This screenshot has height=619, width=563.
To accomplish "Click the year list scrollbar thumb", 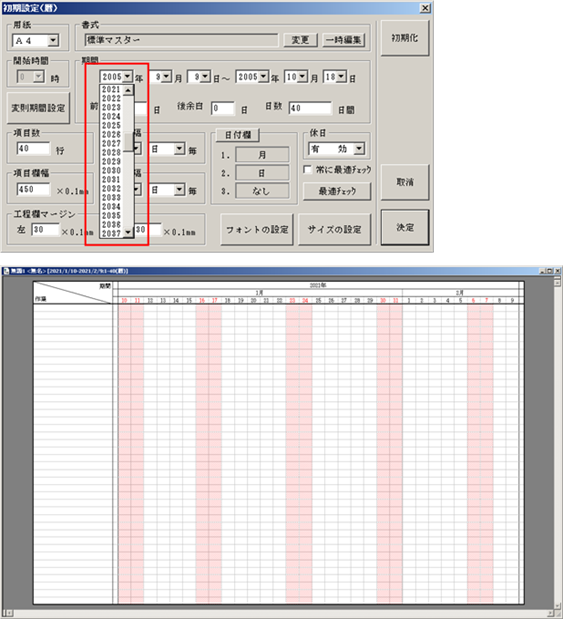I will point(128,143).
